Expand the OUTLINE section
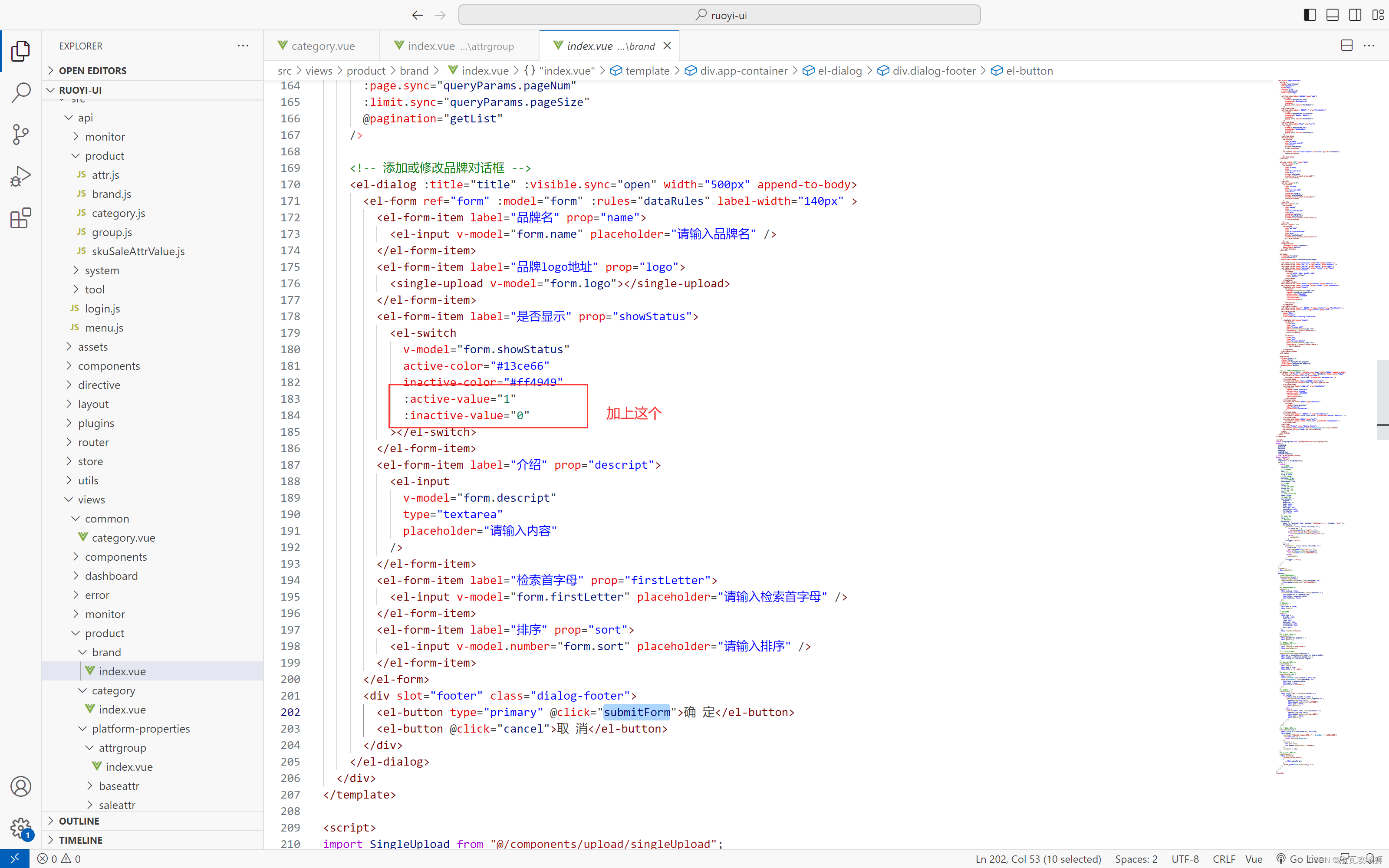 tap(79, 821)
